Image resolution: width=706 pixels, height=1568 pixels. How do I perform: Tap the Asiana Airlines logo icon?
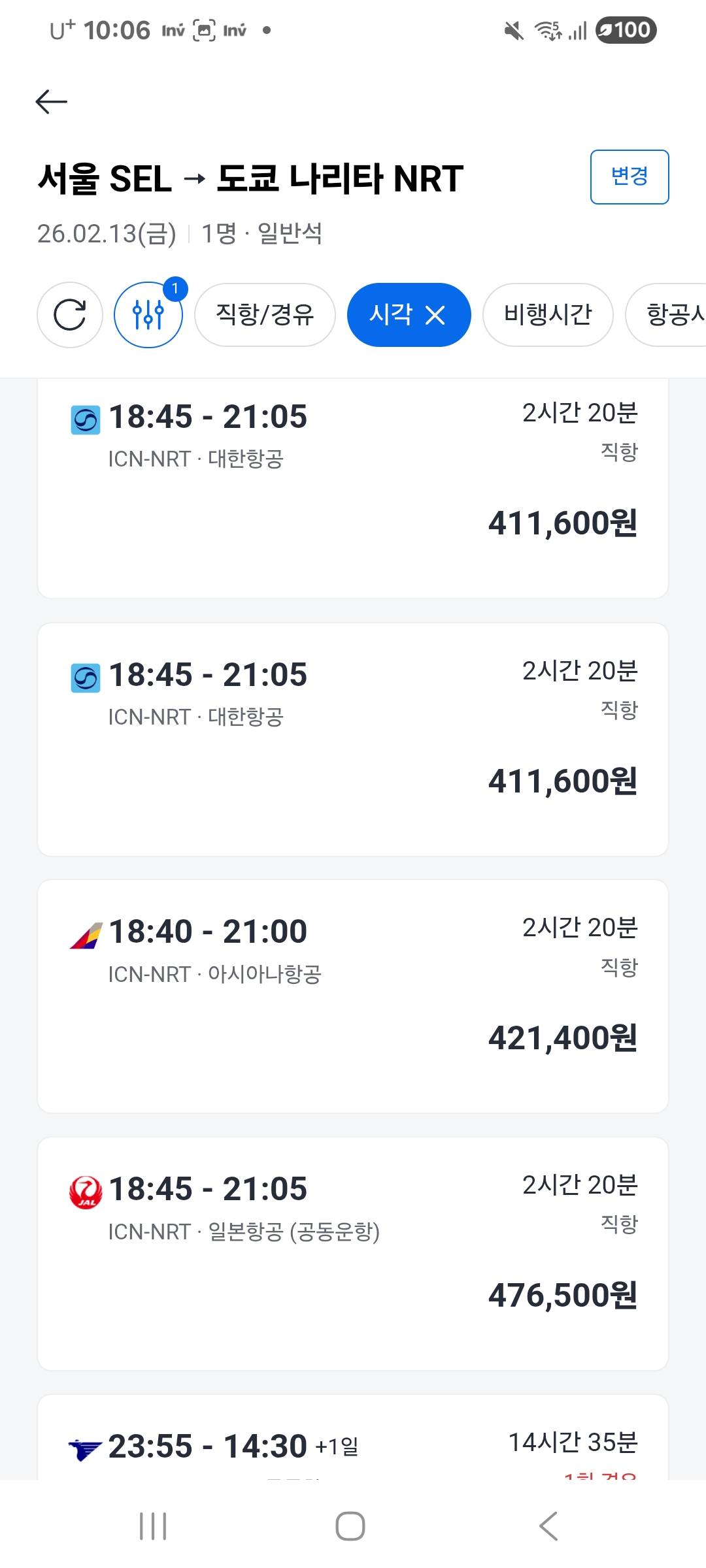point(86,935)
